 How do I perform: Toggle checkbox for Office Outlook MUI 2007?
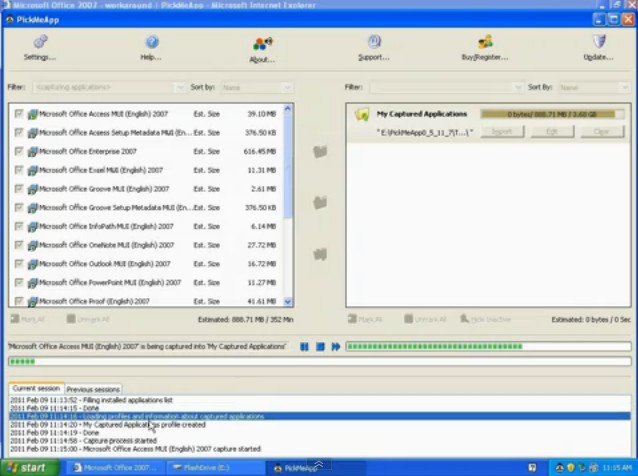(19, 263)
